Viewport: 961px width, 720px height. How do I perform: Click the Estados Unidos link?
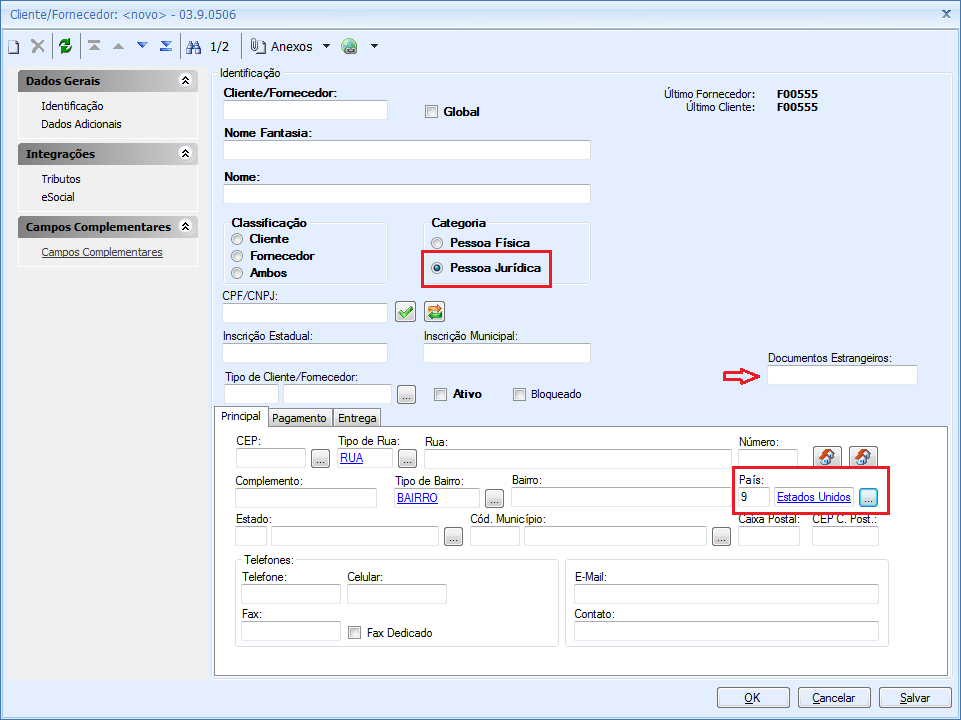tap(814, 497)
